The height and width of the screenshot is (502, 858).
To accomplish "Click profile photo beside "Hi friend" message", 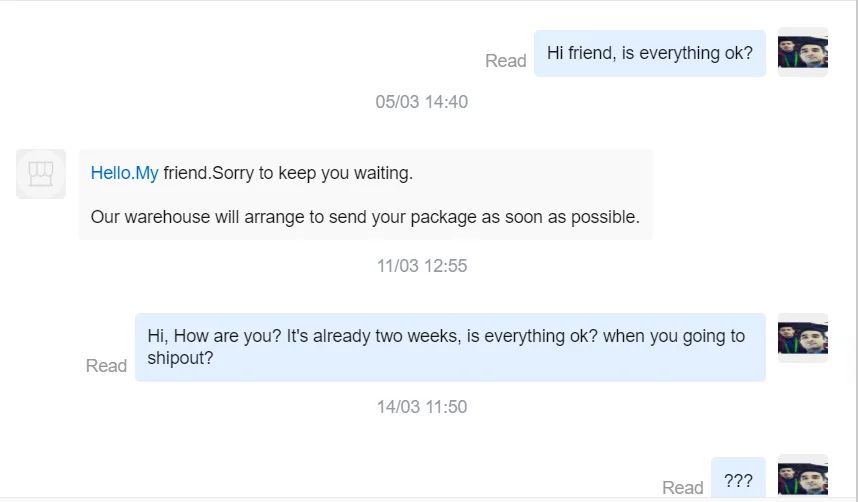I will click(802, 52).
